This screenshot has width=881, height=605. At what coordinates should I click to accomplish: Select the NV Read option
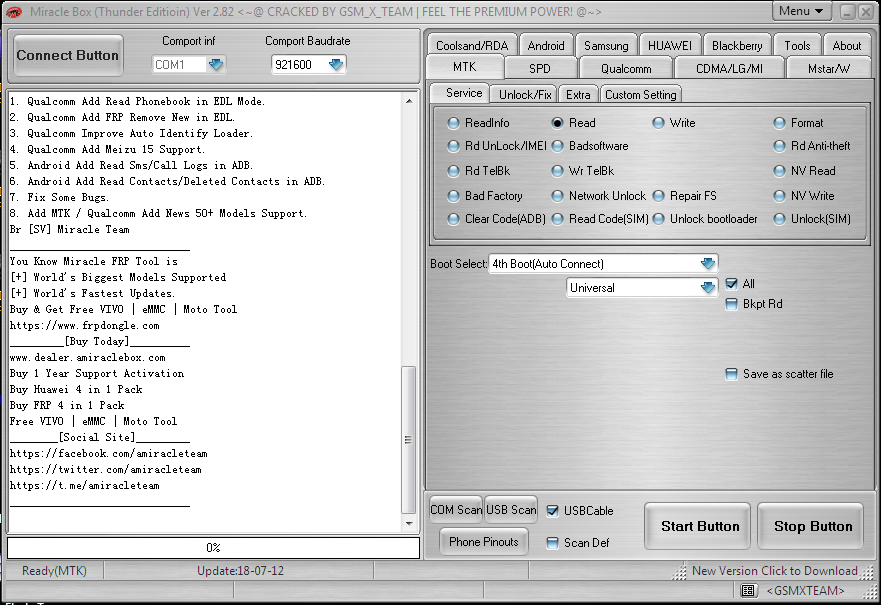pyautogui.click(x=779, y=171)
